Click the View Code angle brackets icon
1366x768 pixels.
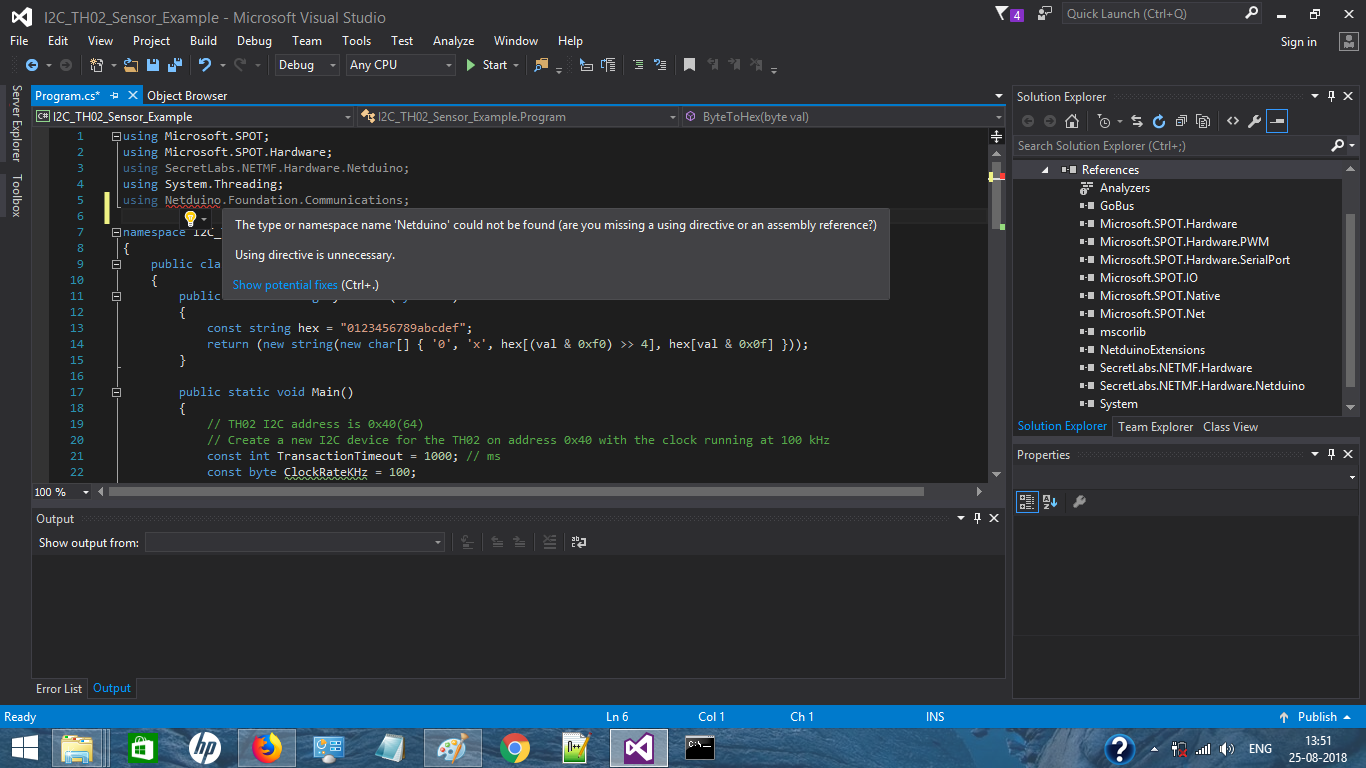point(1232,121)
